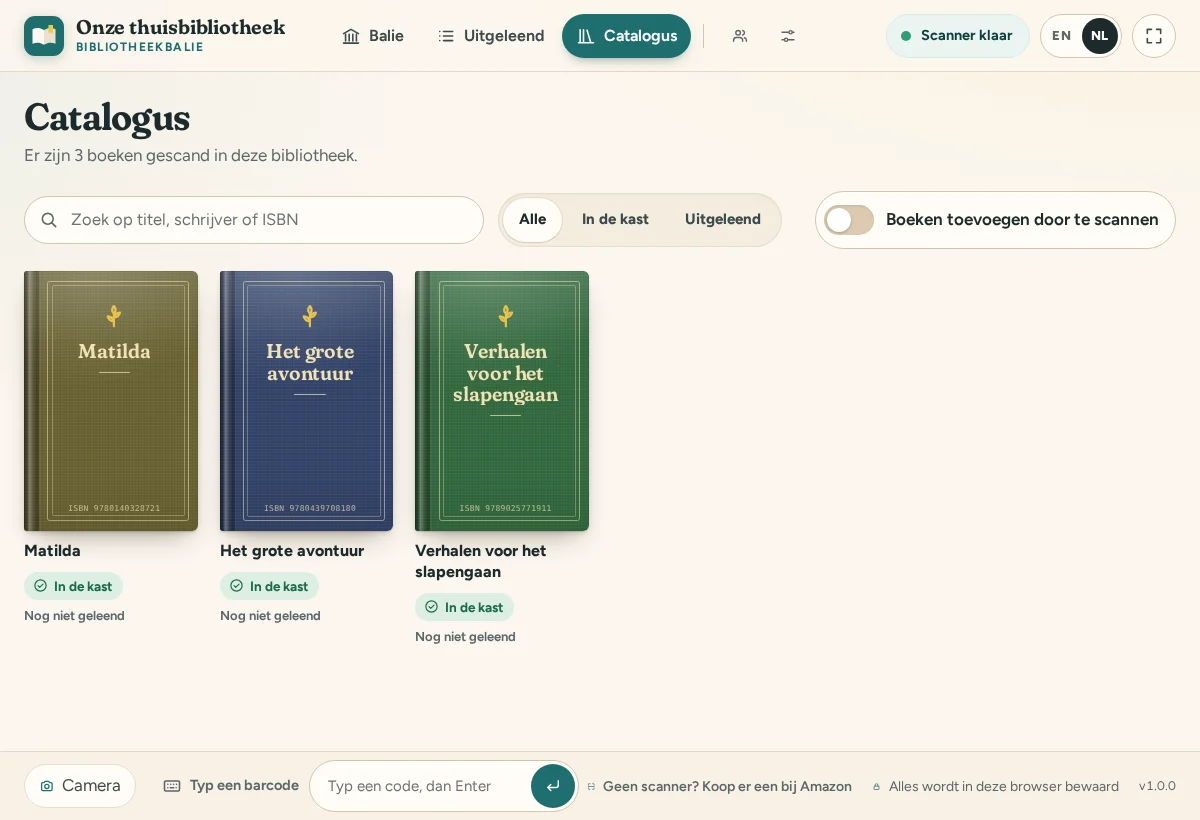Click Onze thuisbibliotheek app title
Screen dimensions: 1200x820
tap(180, 28)
